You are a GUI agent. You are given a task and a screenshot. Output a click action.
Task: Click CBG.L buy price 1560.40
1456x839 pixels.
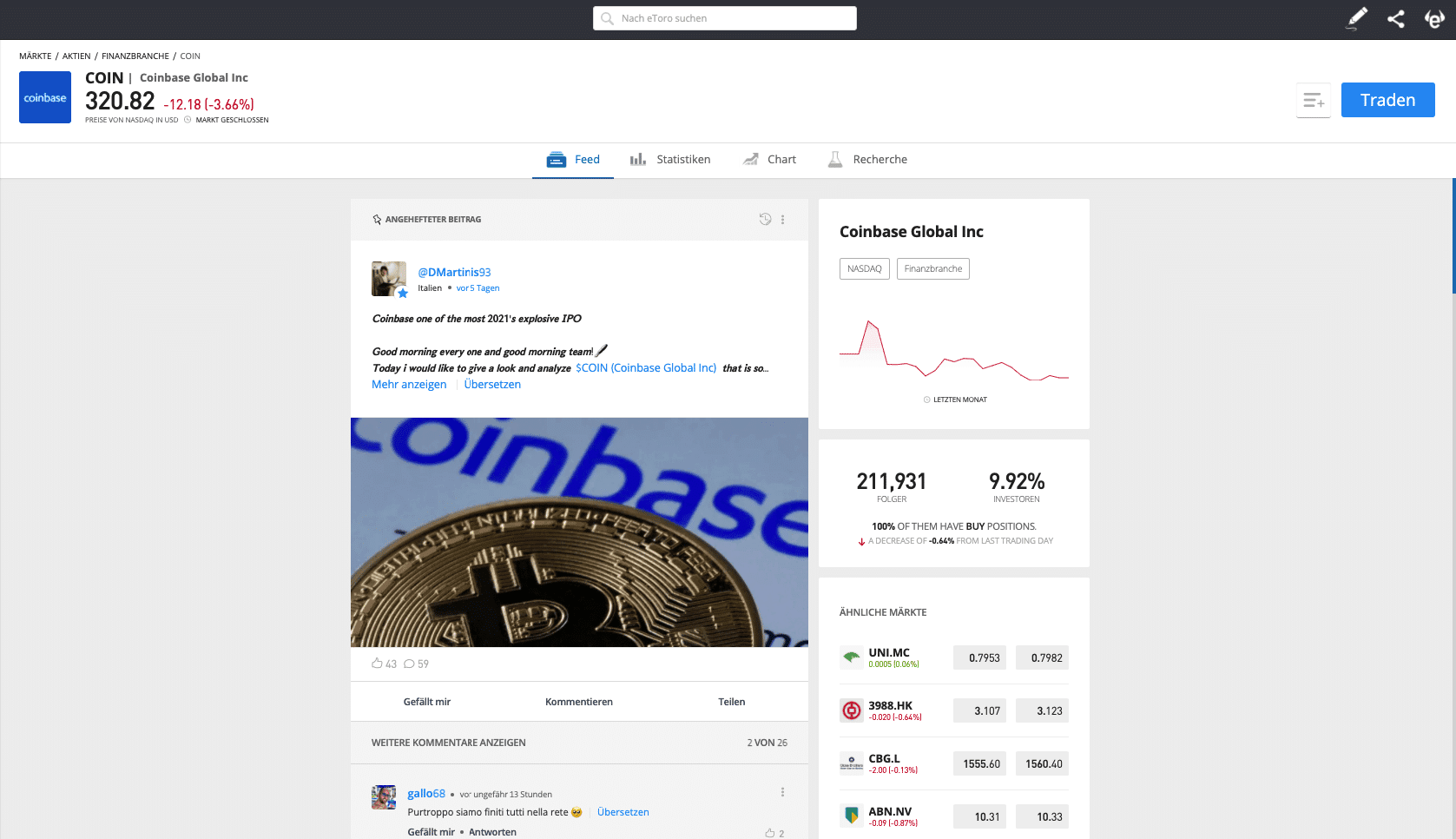(1042, 763)
